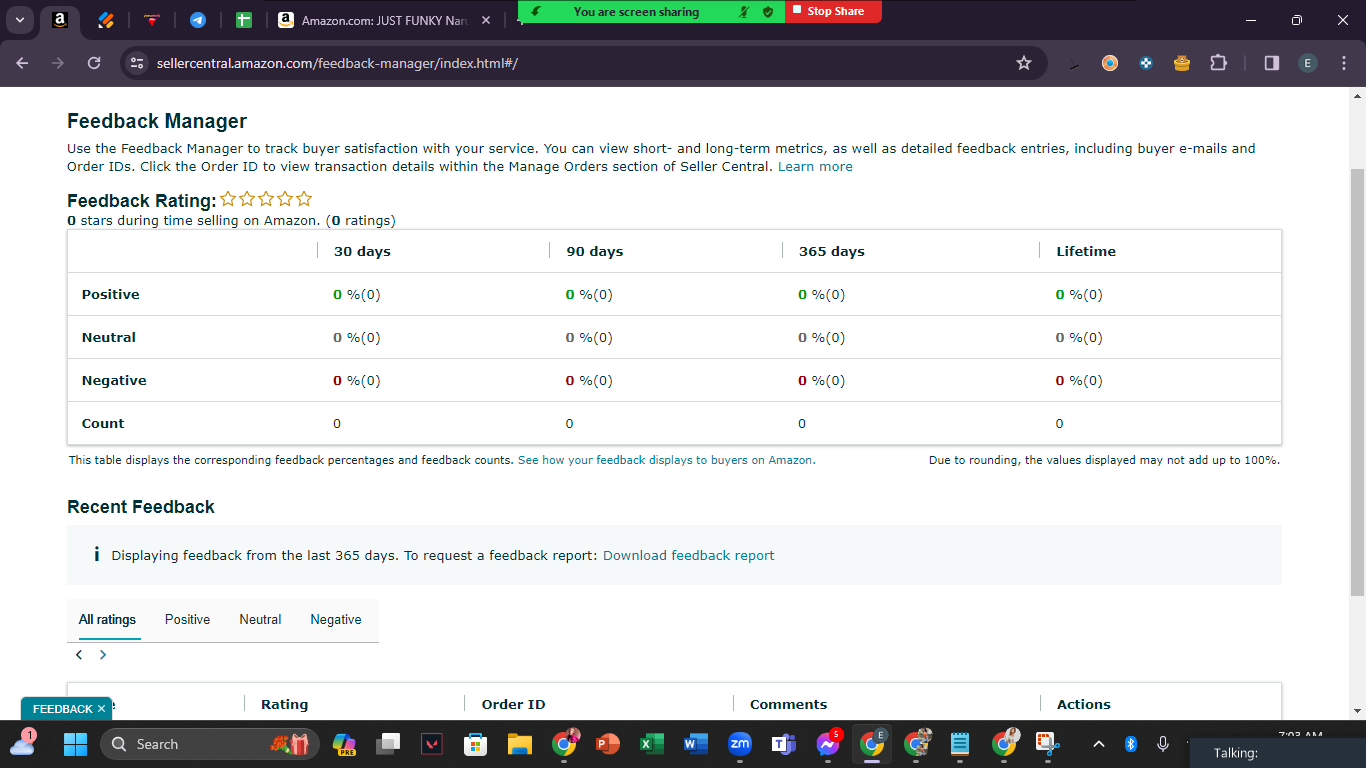This screenshot has width=1366, height=768.
Task: Switch to the Negative feedback tab
Action: [x=336, y=620]
